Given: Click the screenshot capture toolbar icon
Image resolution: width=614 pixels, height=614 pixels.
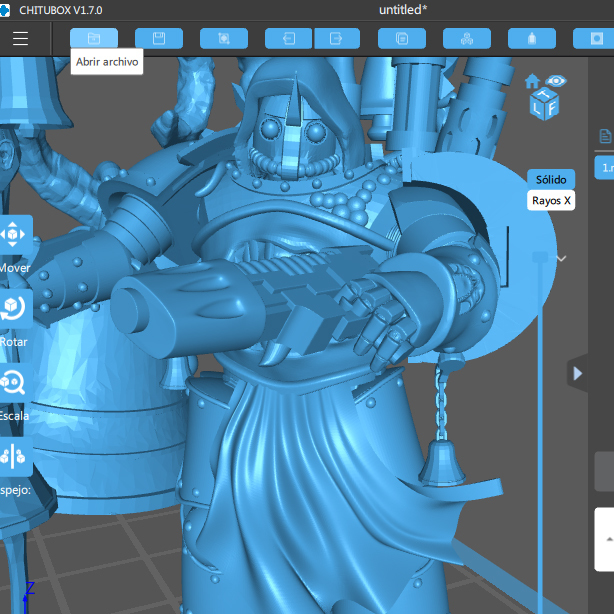Looking at the screenshot, I should coord(224,38).
